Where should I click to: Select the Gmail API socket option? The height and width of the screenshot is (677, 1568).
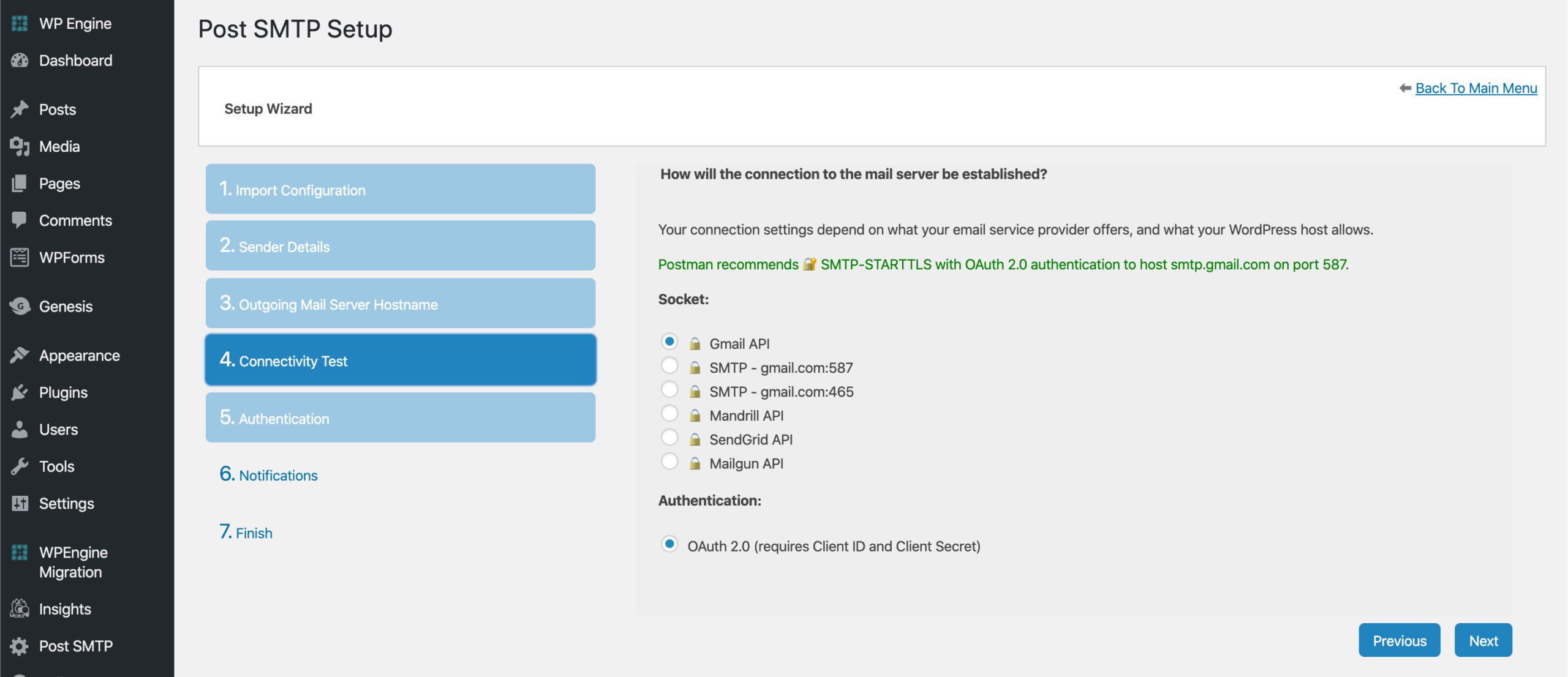pyautogui.click(x=669, y=342)
